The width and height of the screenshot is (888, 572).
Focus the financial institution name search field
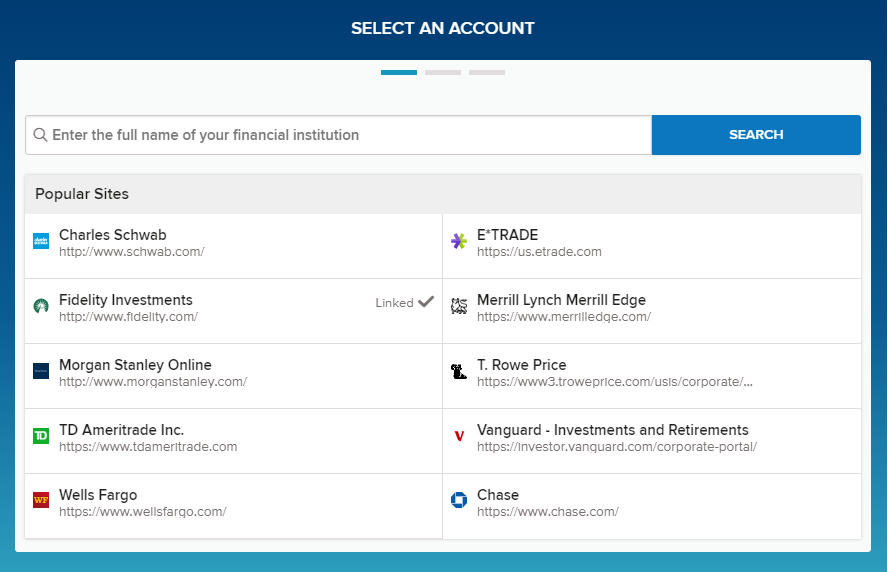[x=339, y=135]
